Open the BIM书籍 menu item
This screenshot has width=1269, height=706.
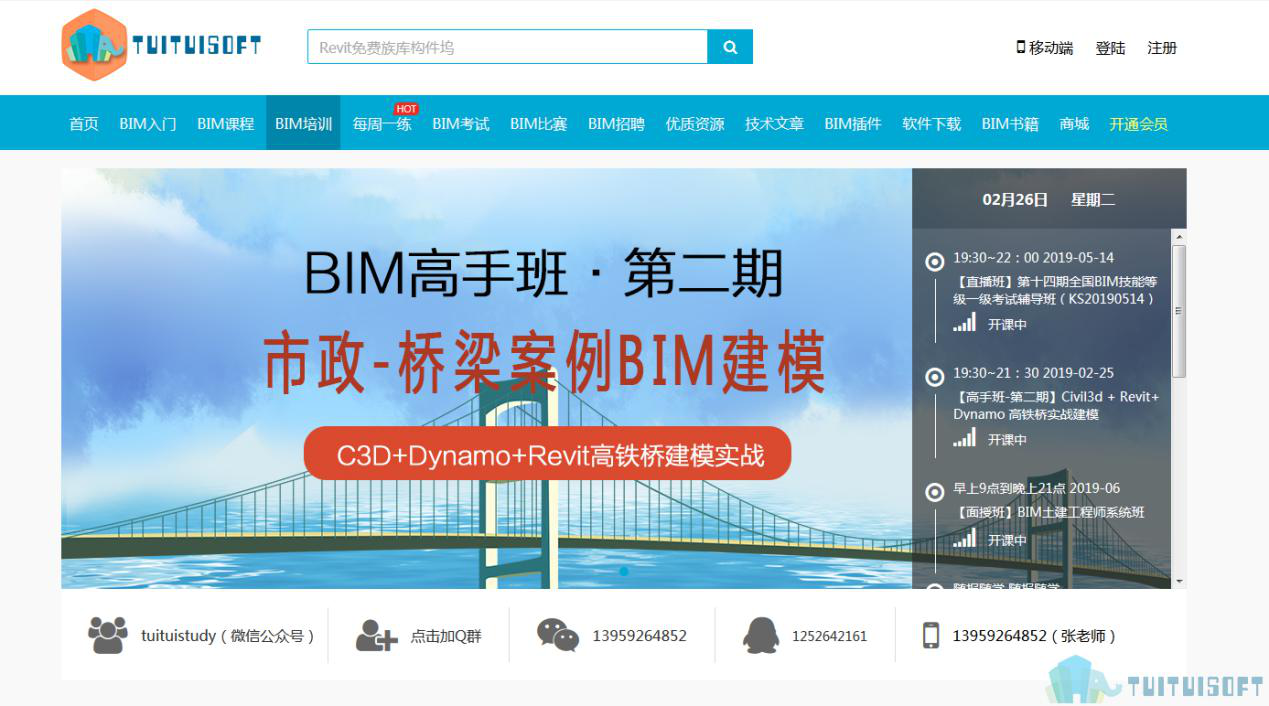(1010, 124)
